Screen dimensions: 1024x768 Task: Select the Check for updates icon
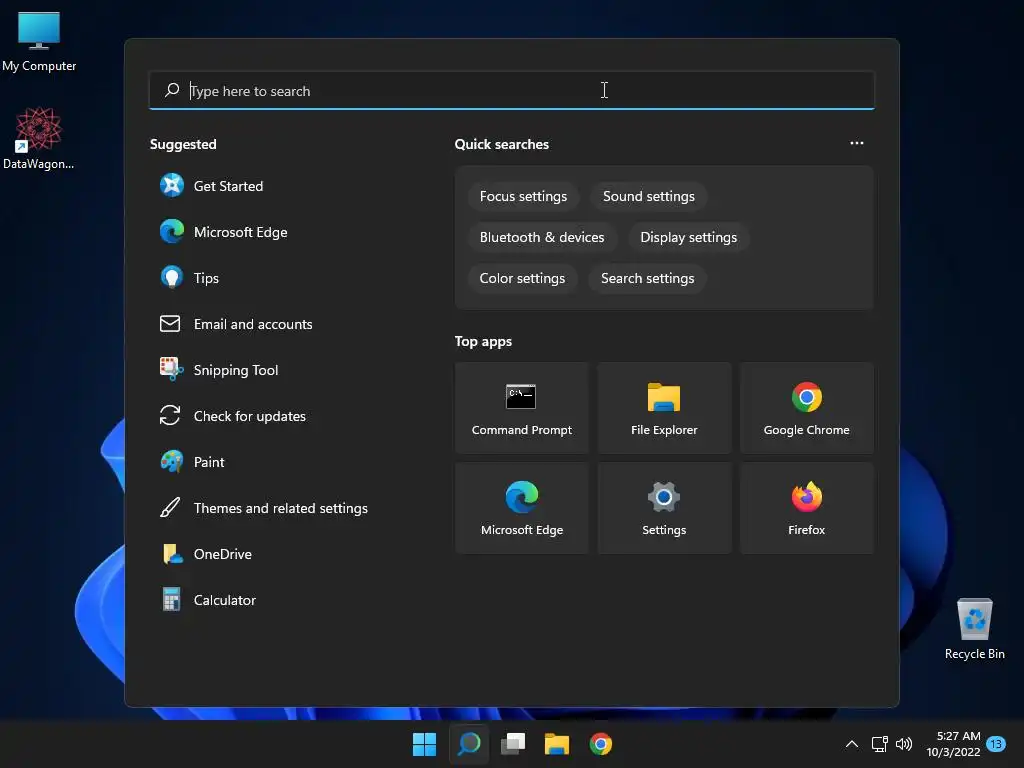click(x=170, y=415)
